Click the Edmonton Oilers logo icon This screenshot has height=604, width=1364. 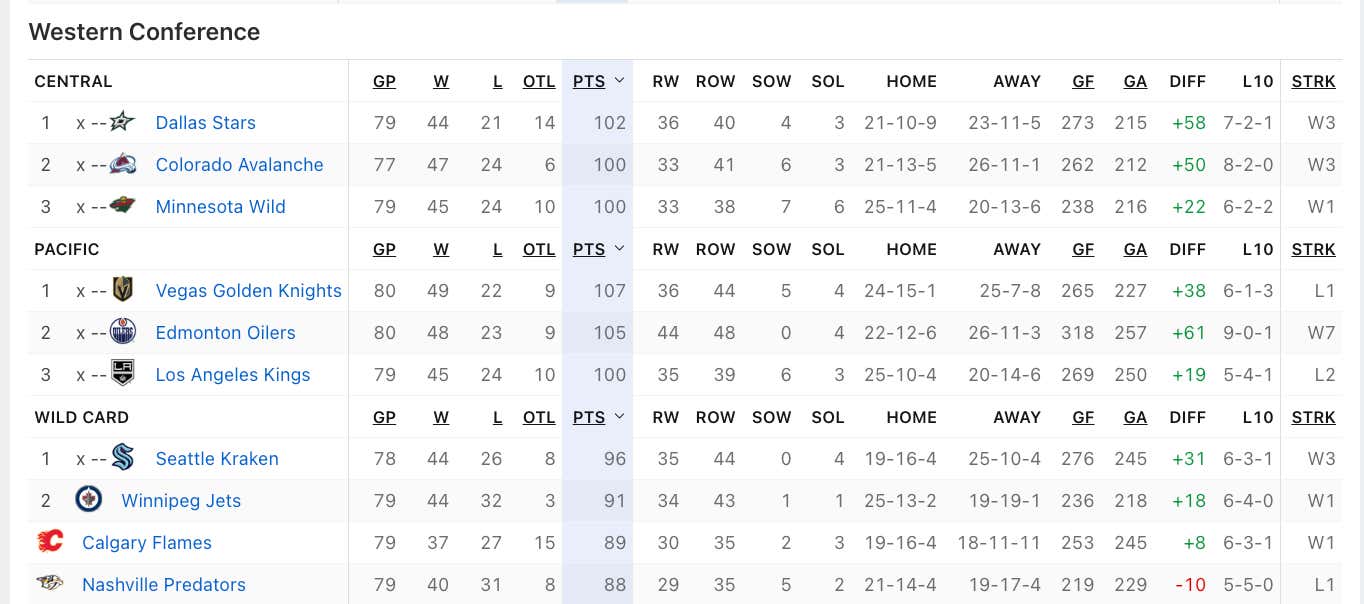(122, 332)
